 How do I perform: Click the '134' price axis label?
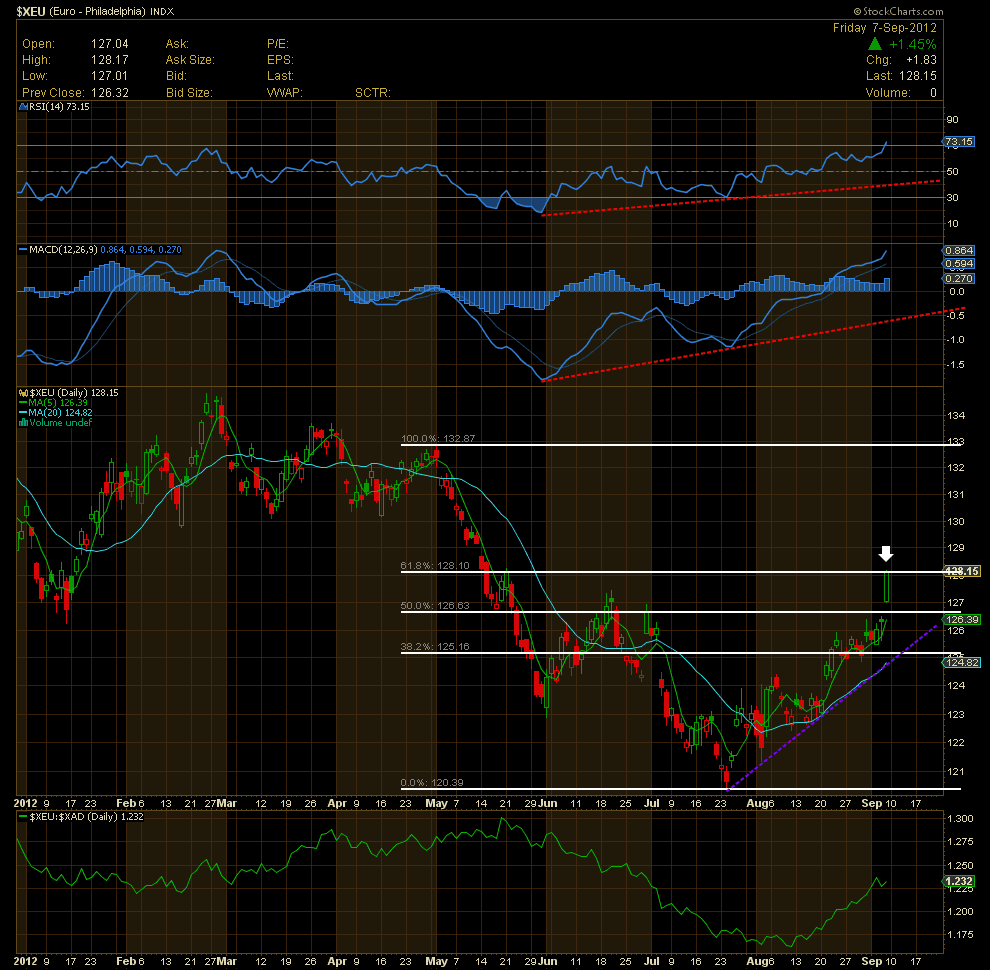(x=956, y=416)
